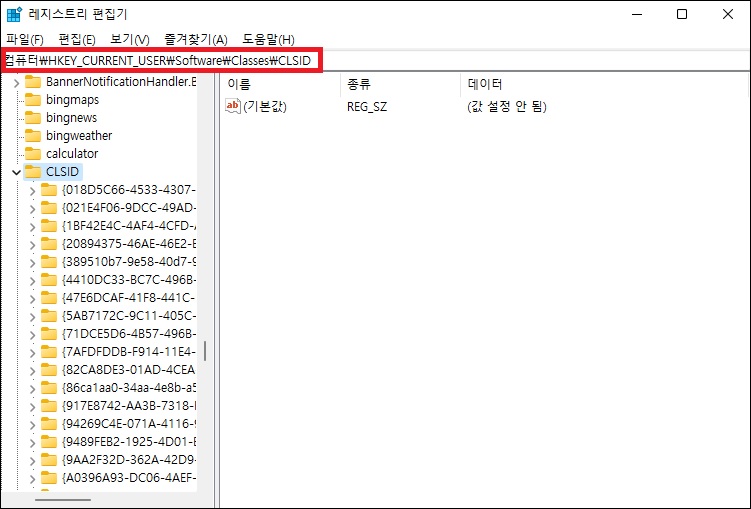Expand the {1BF42E4C-4AF4-4CFD- key
751x509 pixels.
click(x=32, y=226)
